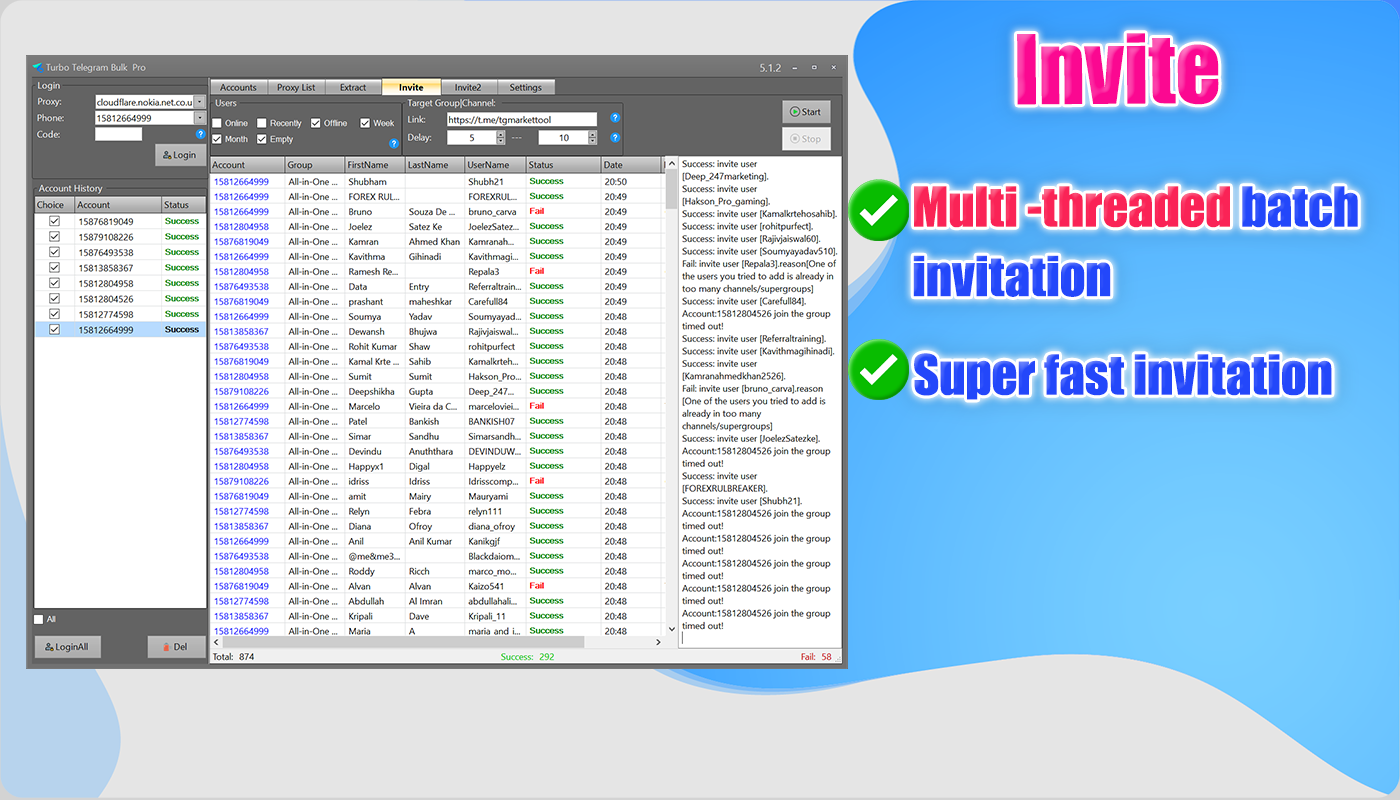Sort invite table by the UserName column header
Image resolution: width=1400 pixels, height=800 pixels.
coord(495,165)
